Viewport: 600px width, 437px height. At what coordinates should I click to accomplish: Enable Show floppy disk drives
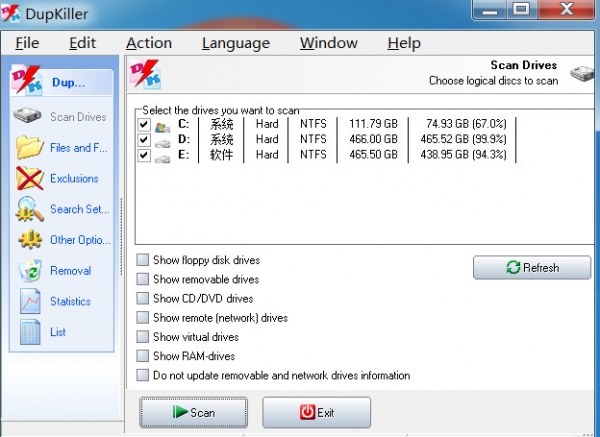(142, 261)
